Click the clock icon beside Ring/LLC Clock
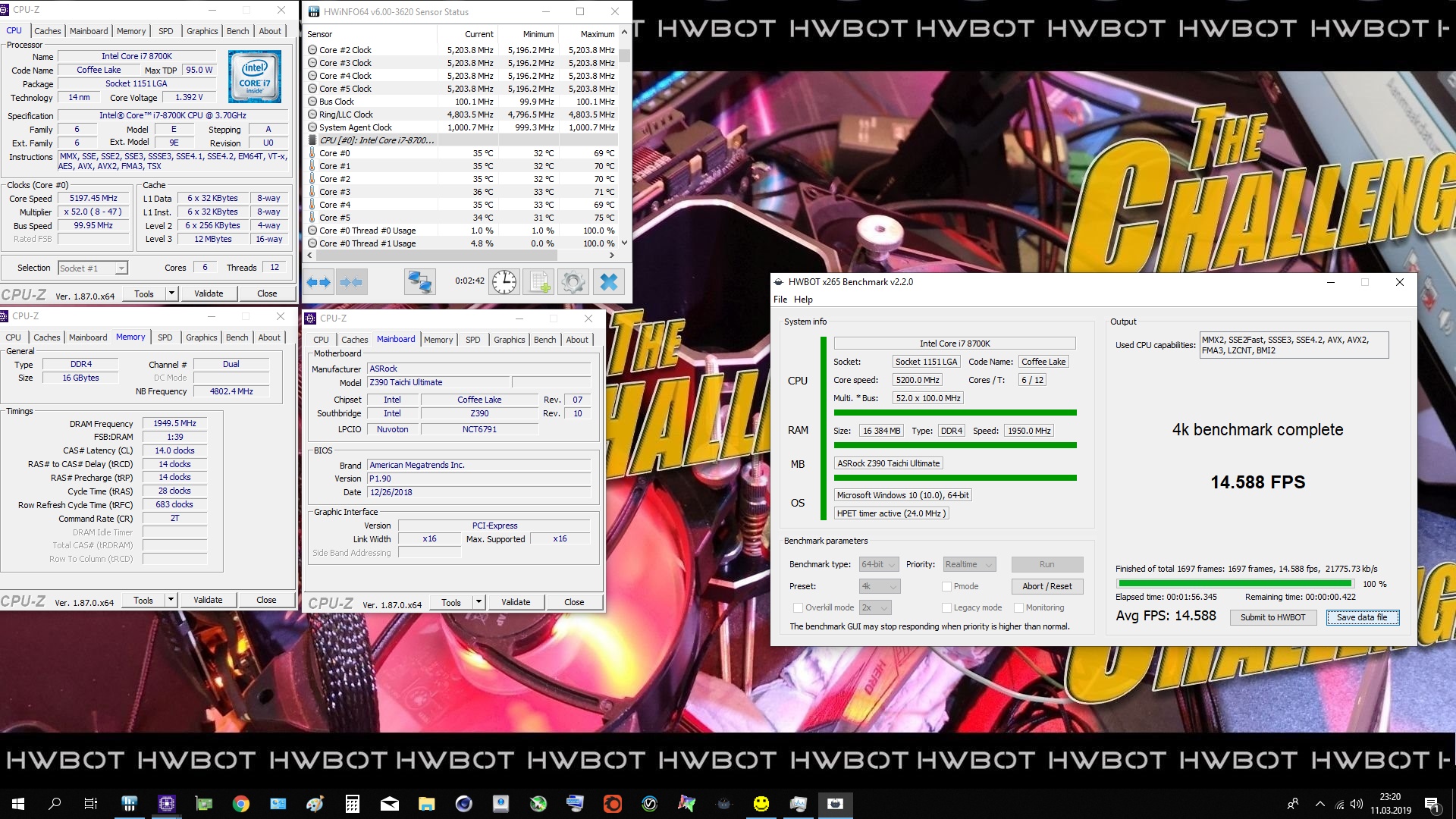Image resolution: width=1456 pixels, height=819 pixels. [312, 115]
